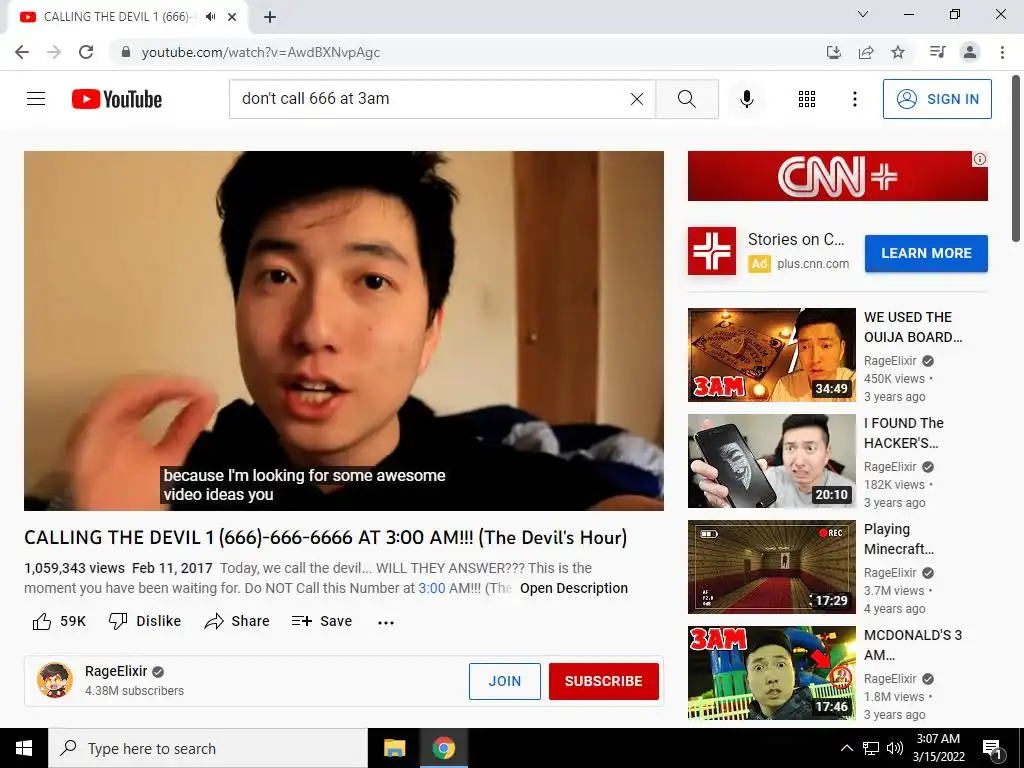Click the SIGN IN button

tap(937, 99)
